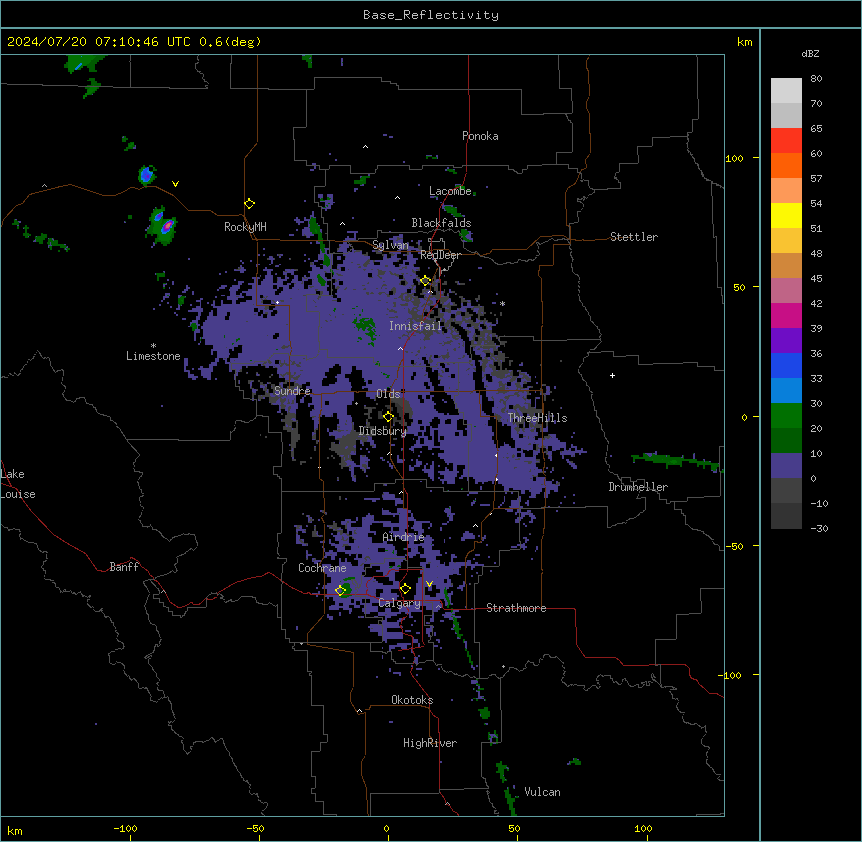Click the Ponoka city label
This screenshot has height=842, width=862.
pyautogui.click(x=480, y=136)
